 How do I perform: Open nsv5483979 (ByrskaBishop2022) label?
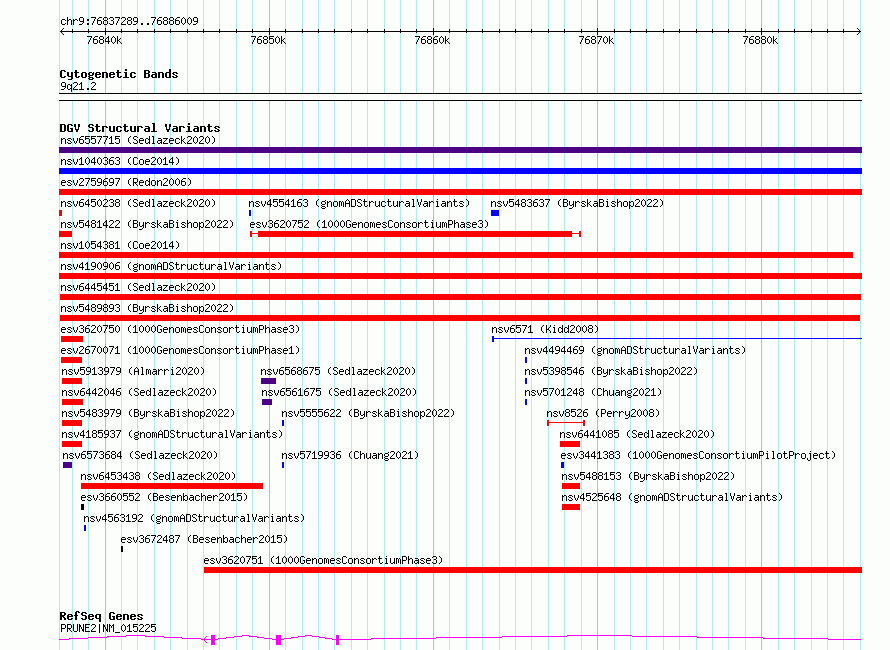148,413
